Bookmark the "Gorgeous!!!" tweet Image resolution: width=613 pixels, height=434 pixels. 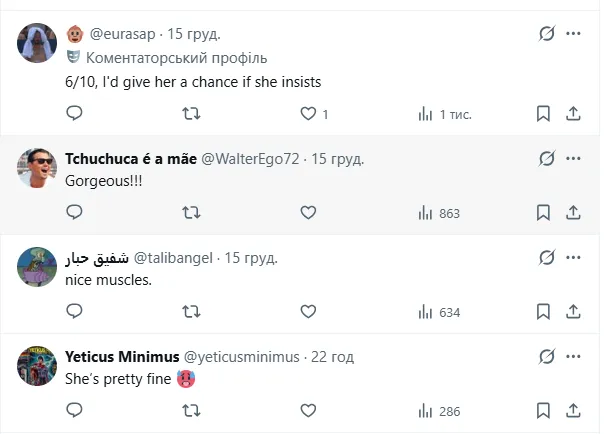point(543,212)
